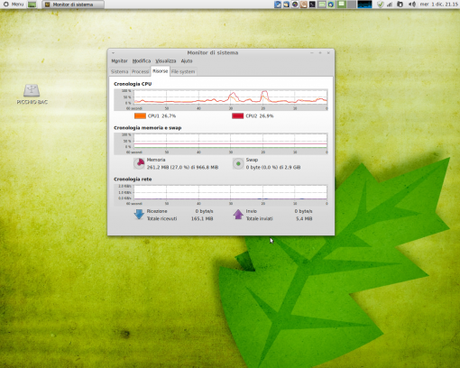
Task: Launch the file manager icon in panel
Action: click(286, 4)
